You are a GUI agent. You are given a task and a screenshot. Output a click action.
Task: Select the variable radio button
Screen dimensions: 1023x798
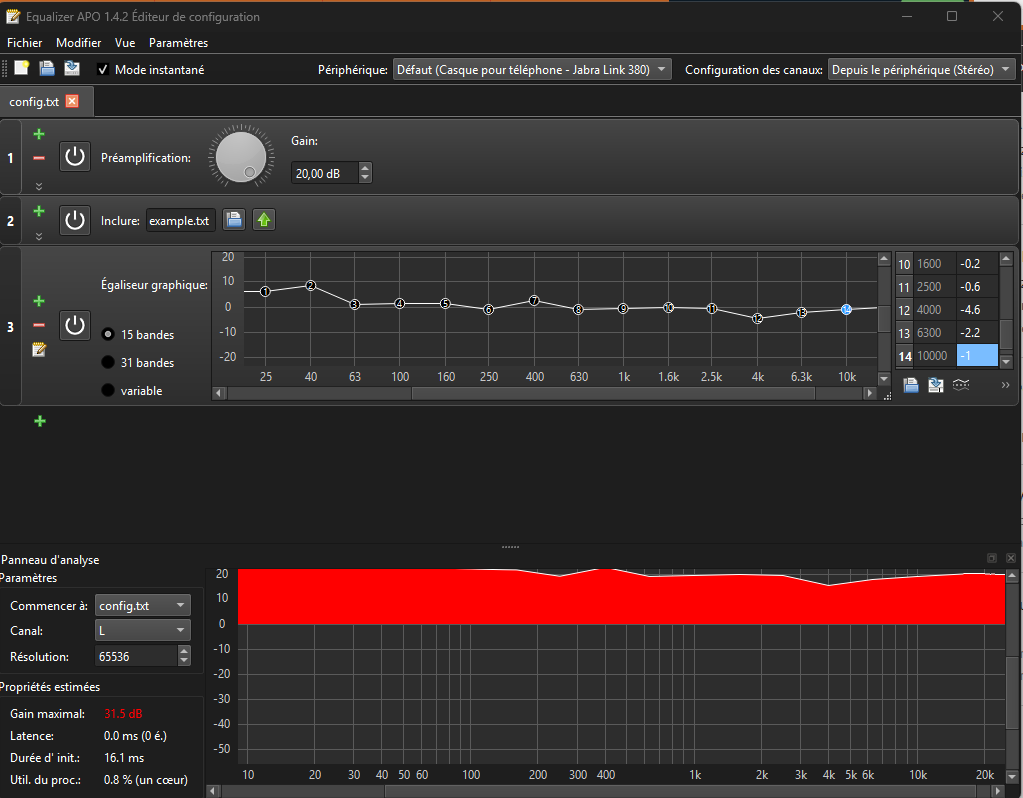[108, 390]
